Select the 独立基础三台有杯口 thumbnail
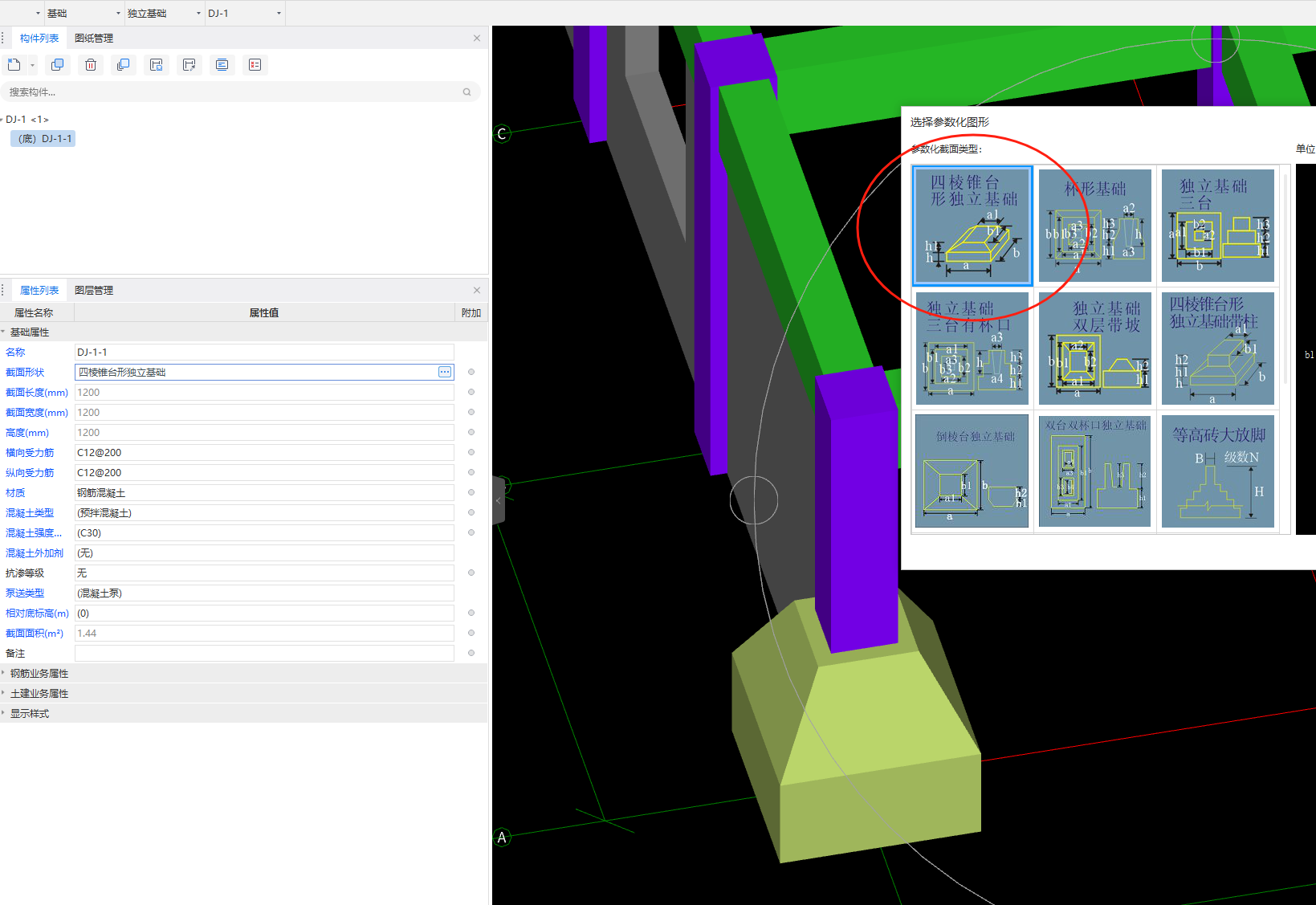The image size is (1316, 905). click(972, 349)
